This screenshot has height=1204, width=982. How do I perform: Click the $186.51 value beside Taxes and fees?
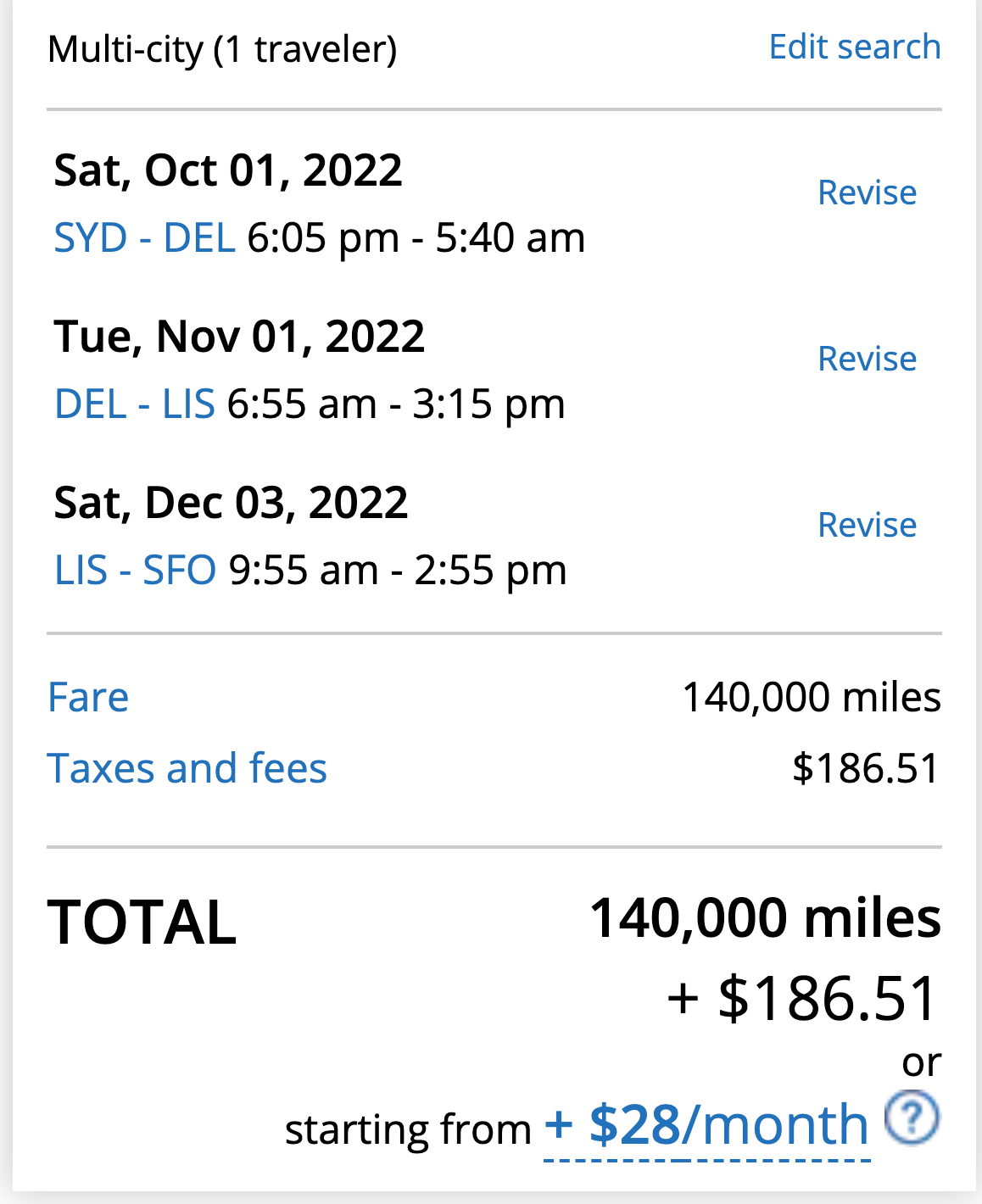click(865, 769)
